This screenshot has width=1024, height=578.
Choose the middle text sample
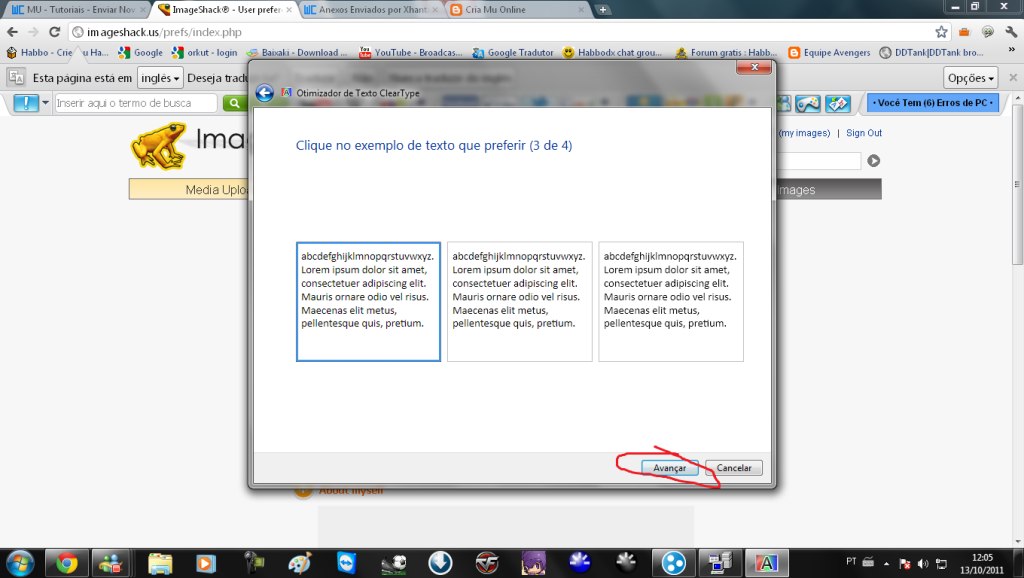[519, 301]
